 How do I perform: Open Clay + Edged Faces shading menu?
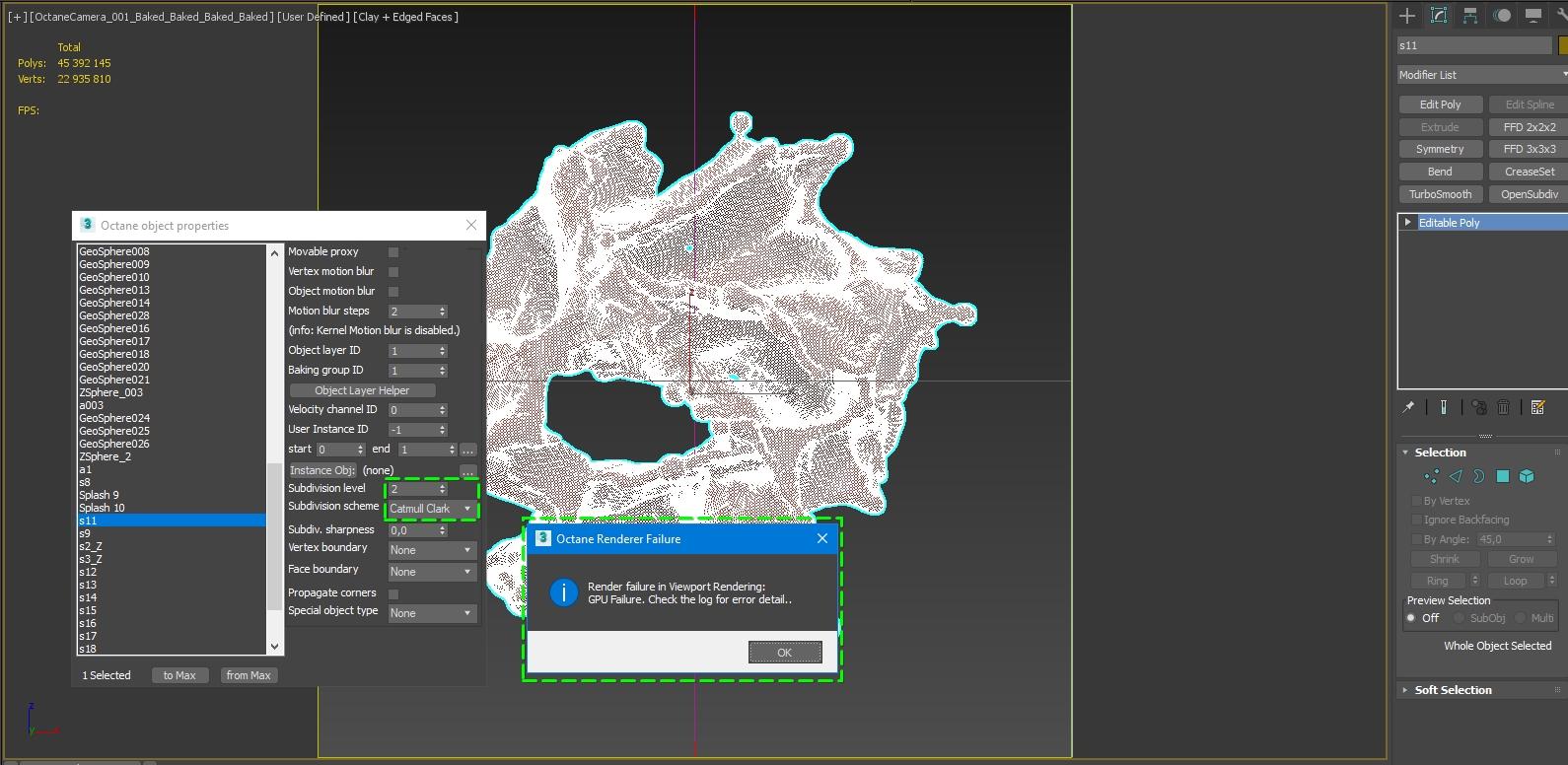point(405,17)
